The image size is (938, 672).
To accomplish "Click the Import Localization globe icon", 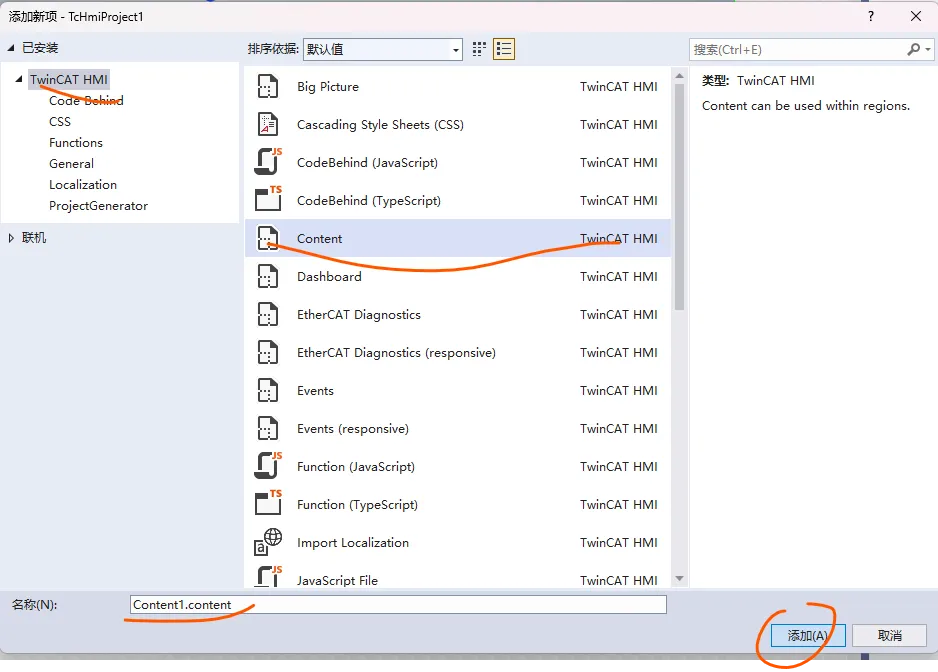I will tap(268, 542).
